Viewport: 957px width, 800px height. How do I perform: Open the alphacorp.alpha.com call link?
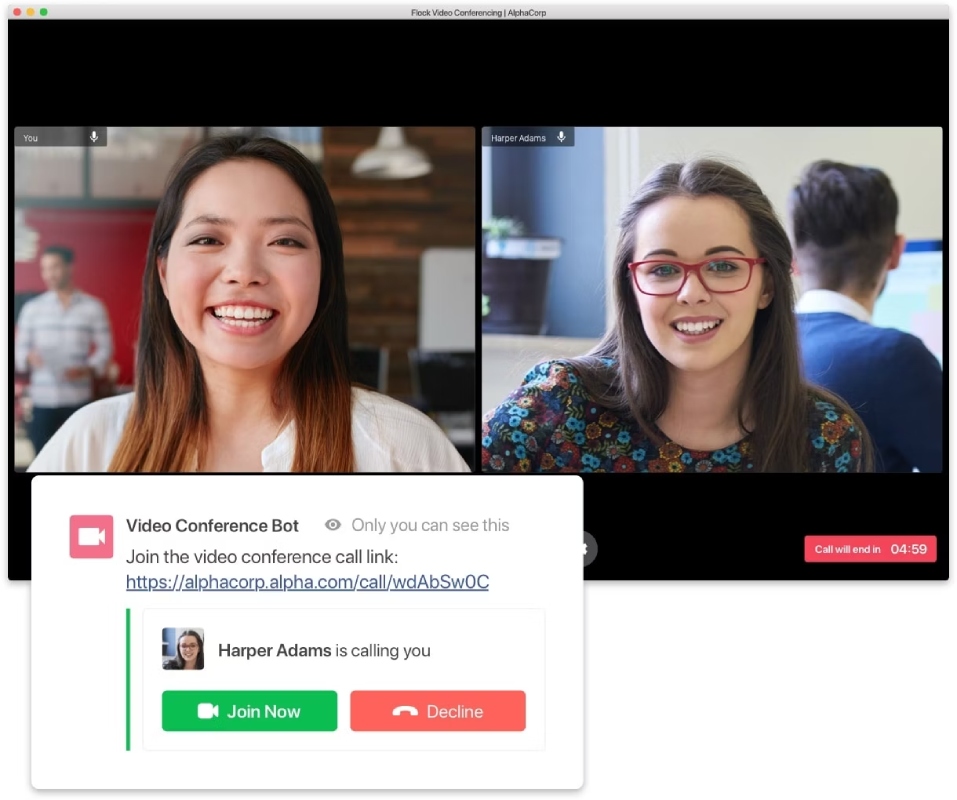(308, 582)
